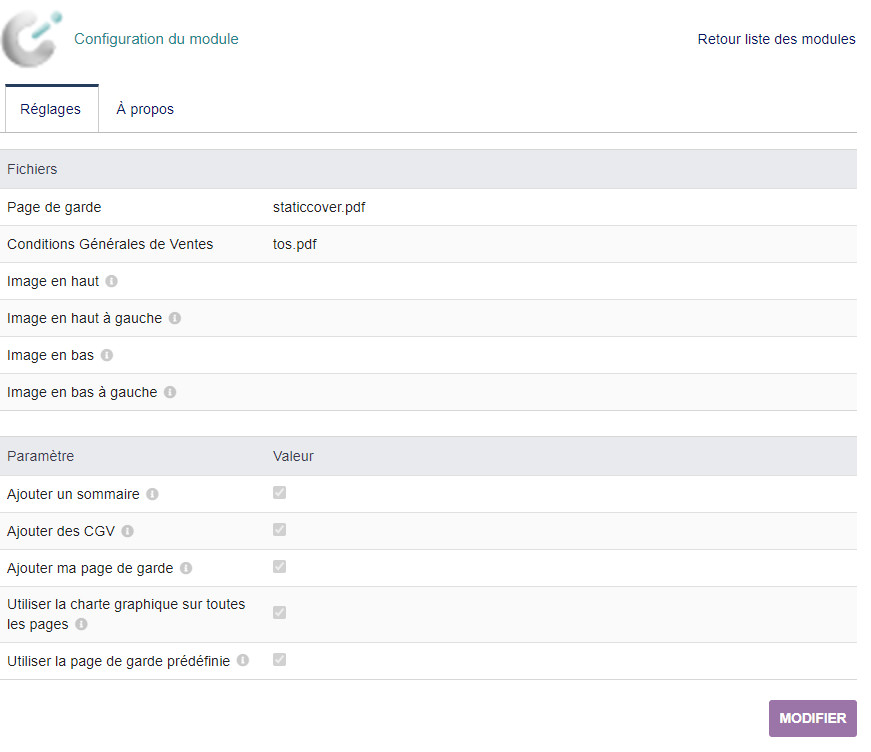Click info icon next to Ajouter un sommaire
Image resolution: width=871 pixels, height=752 pixels.
pos(152,494)
